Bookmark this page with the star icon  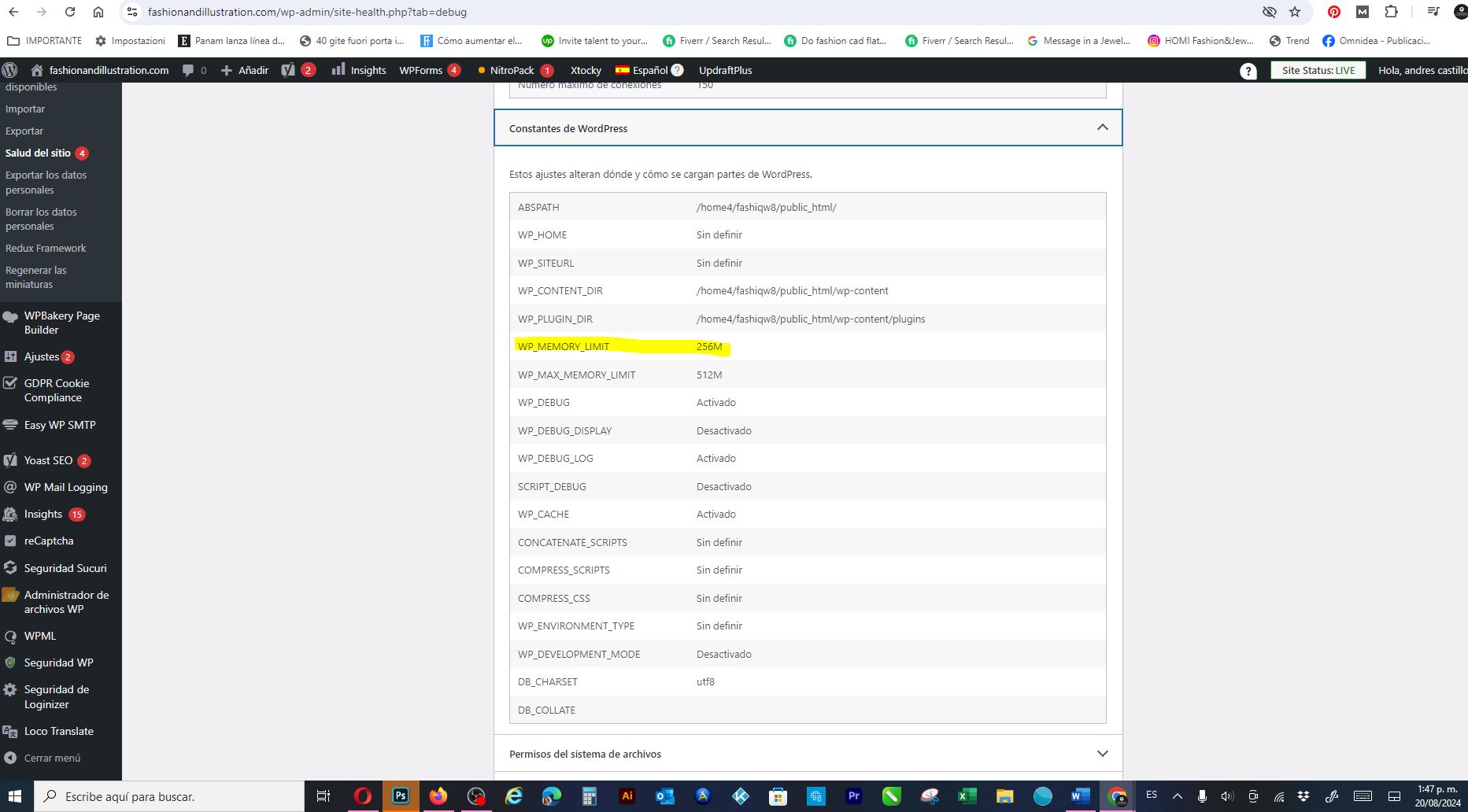click(x=1295, y=12)
